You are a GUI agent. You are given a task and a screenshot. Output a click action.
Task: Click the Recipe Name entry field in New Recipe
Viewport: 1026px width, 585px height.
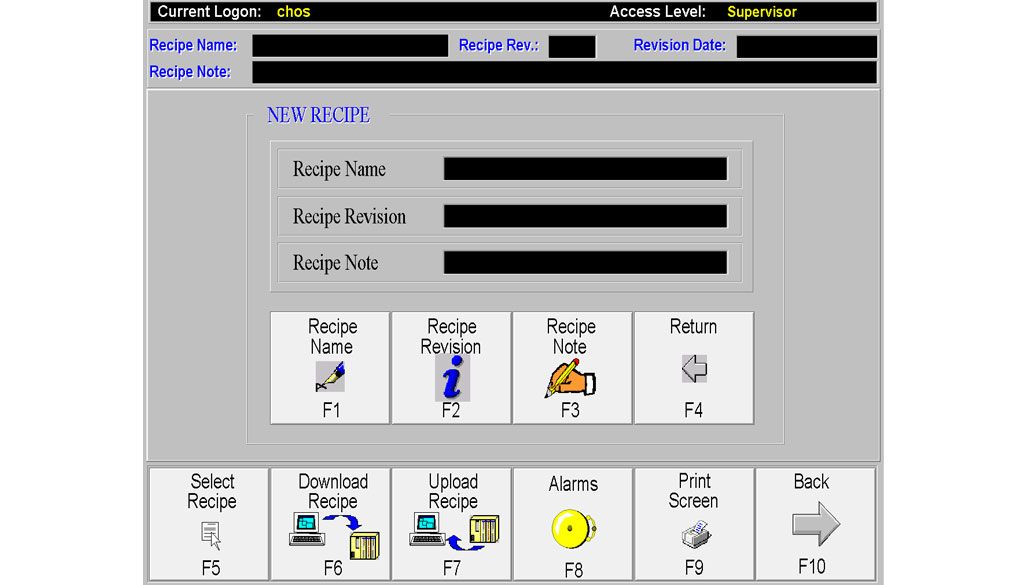pyautogui.click(x=585, y=169)
